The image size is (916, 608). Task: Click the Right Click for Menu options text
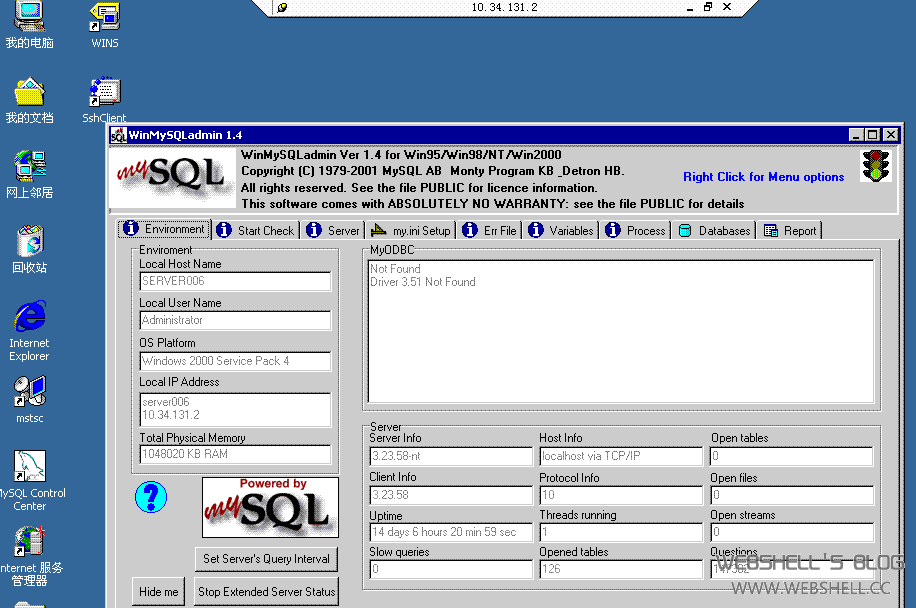click(x=764, y=177)
